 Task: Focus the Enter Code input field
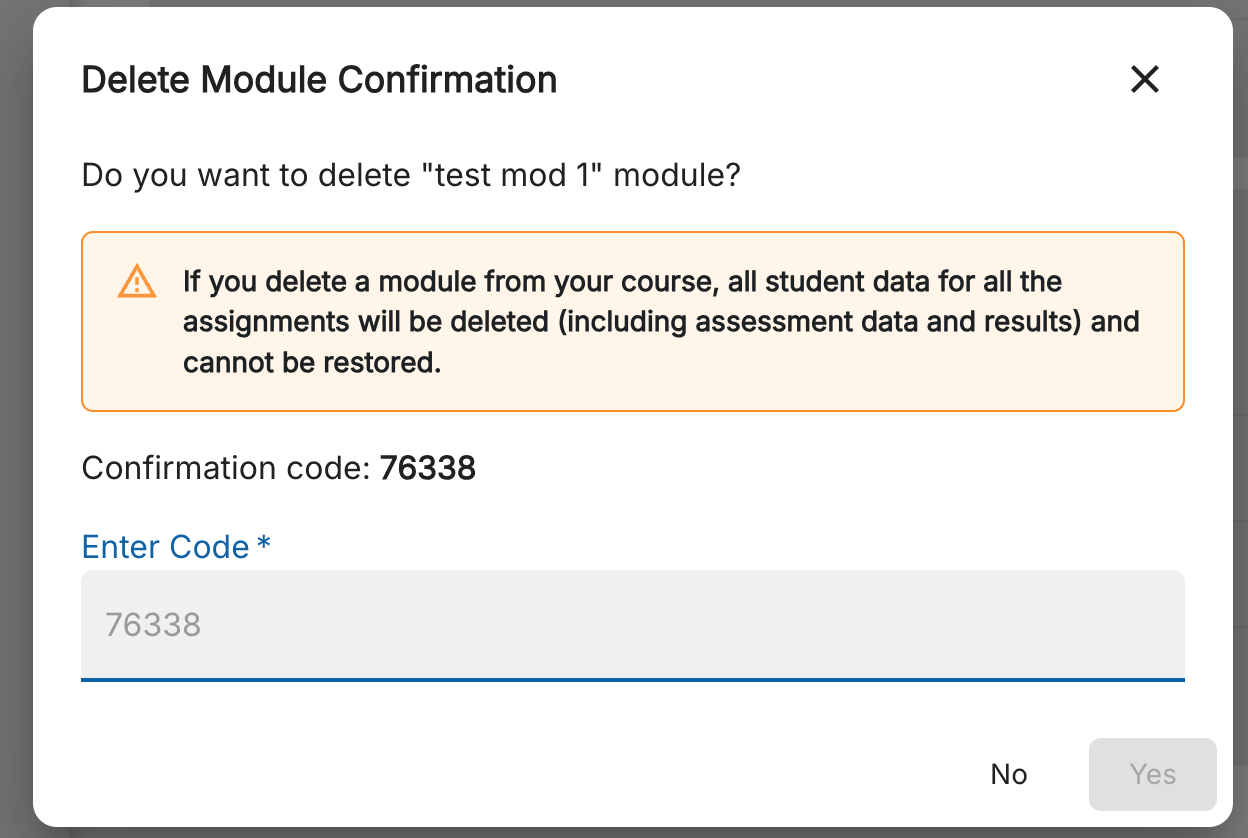(633, 625)
